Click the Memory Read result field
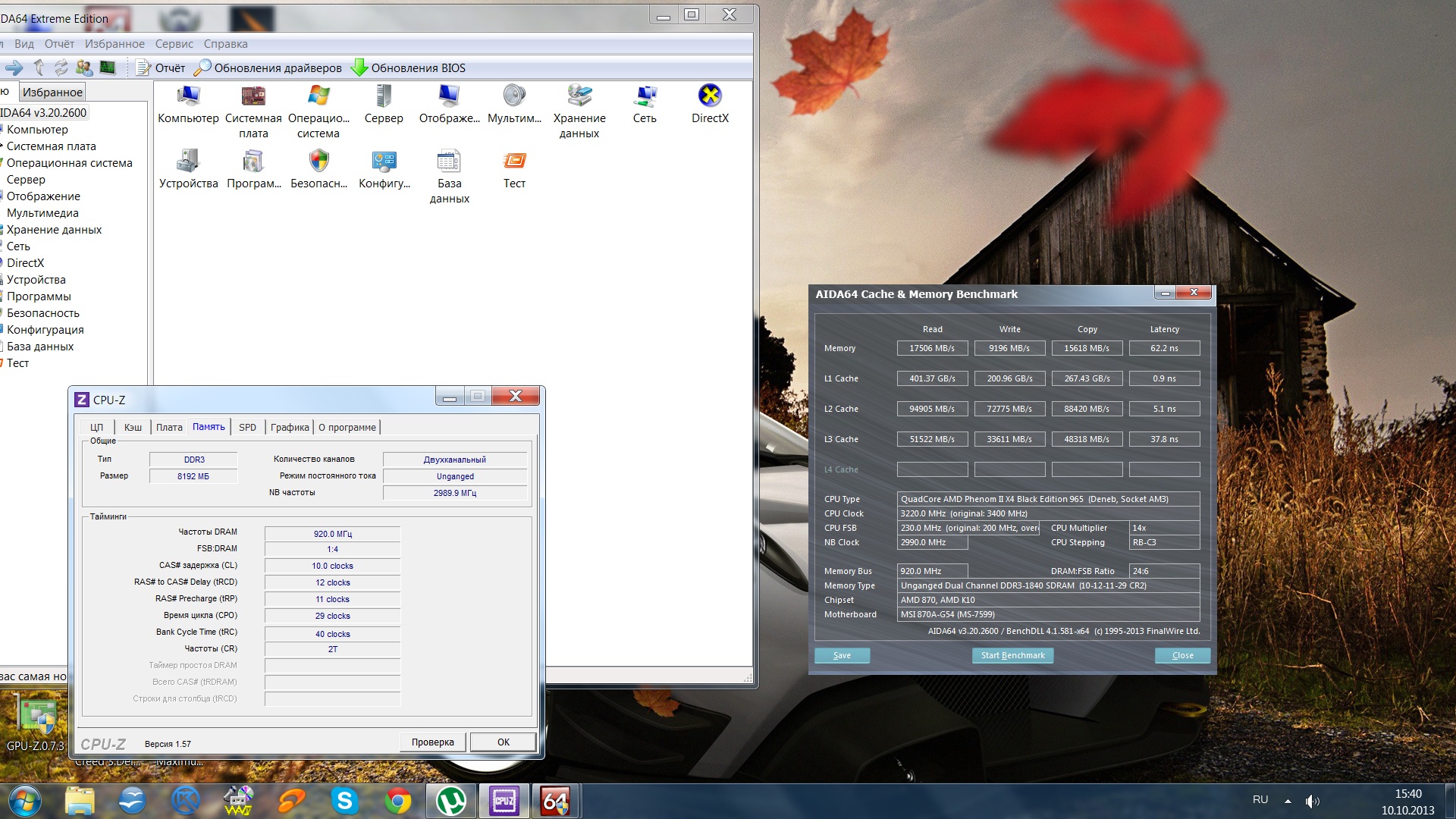 pos(932,349)
